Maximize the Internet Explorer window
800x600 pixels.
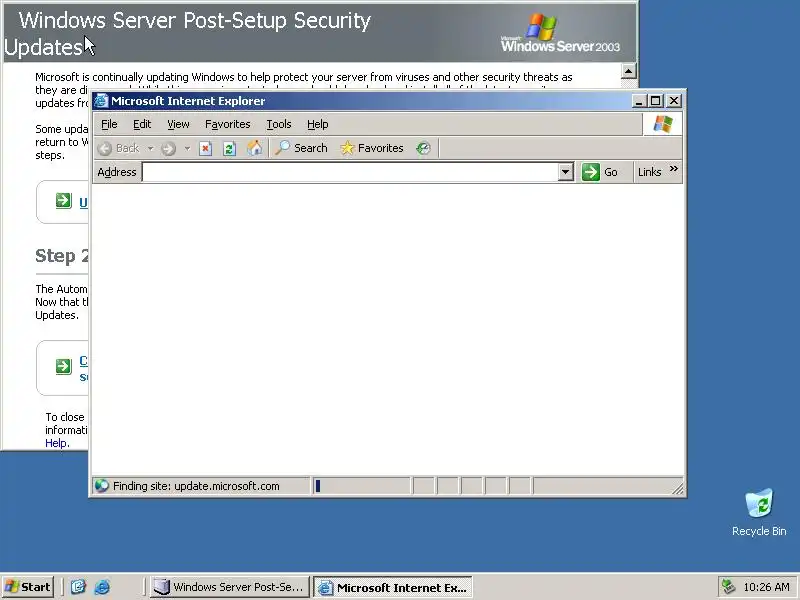656,101
